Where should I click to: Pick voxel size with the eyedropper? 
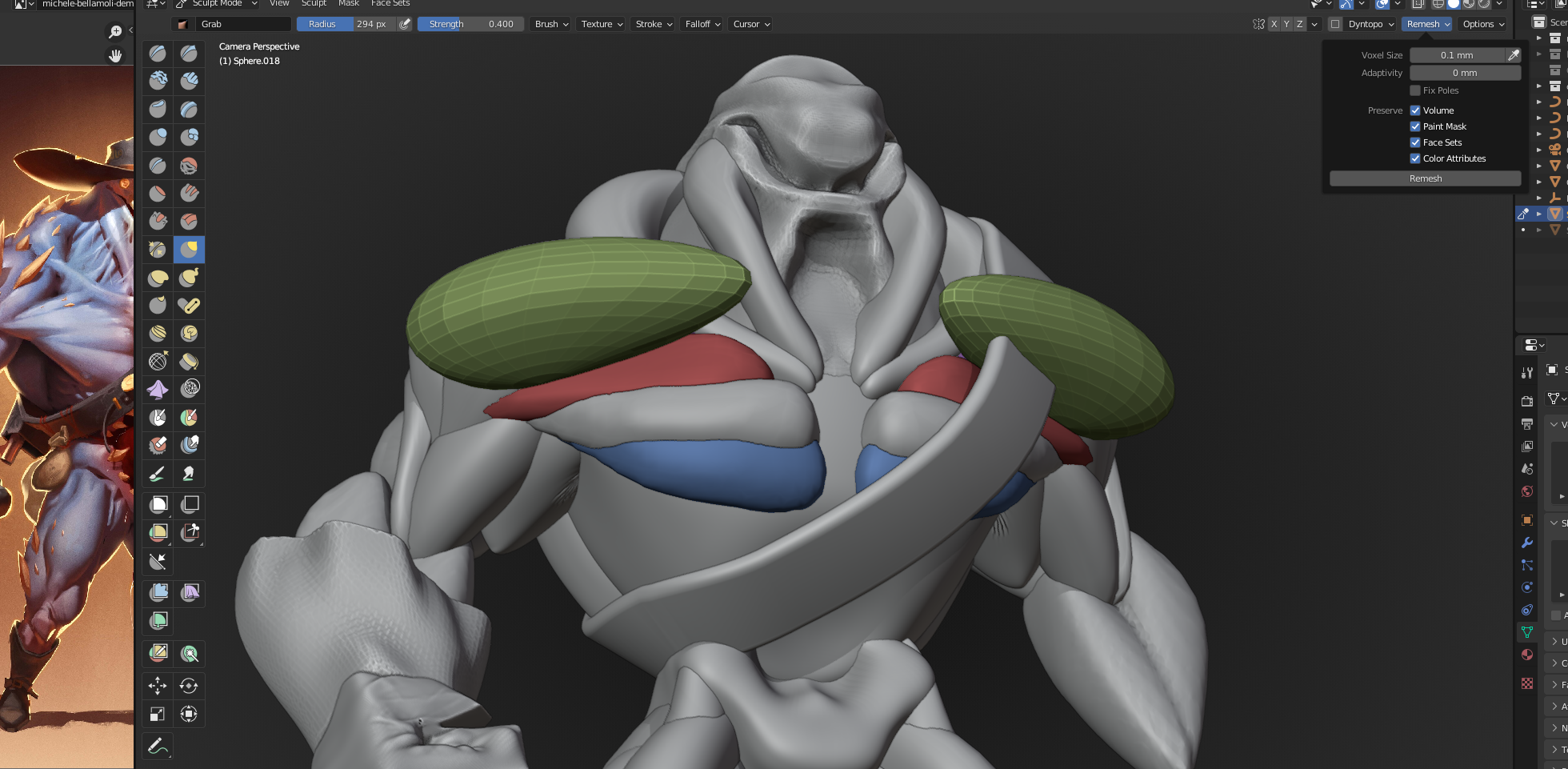pos(1514,55)
